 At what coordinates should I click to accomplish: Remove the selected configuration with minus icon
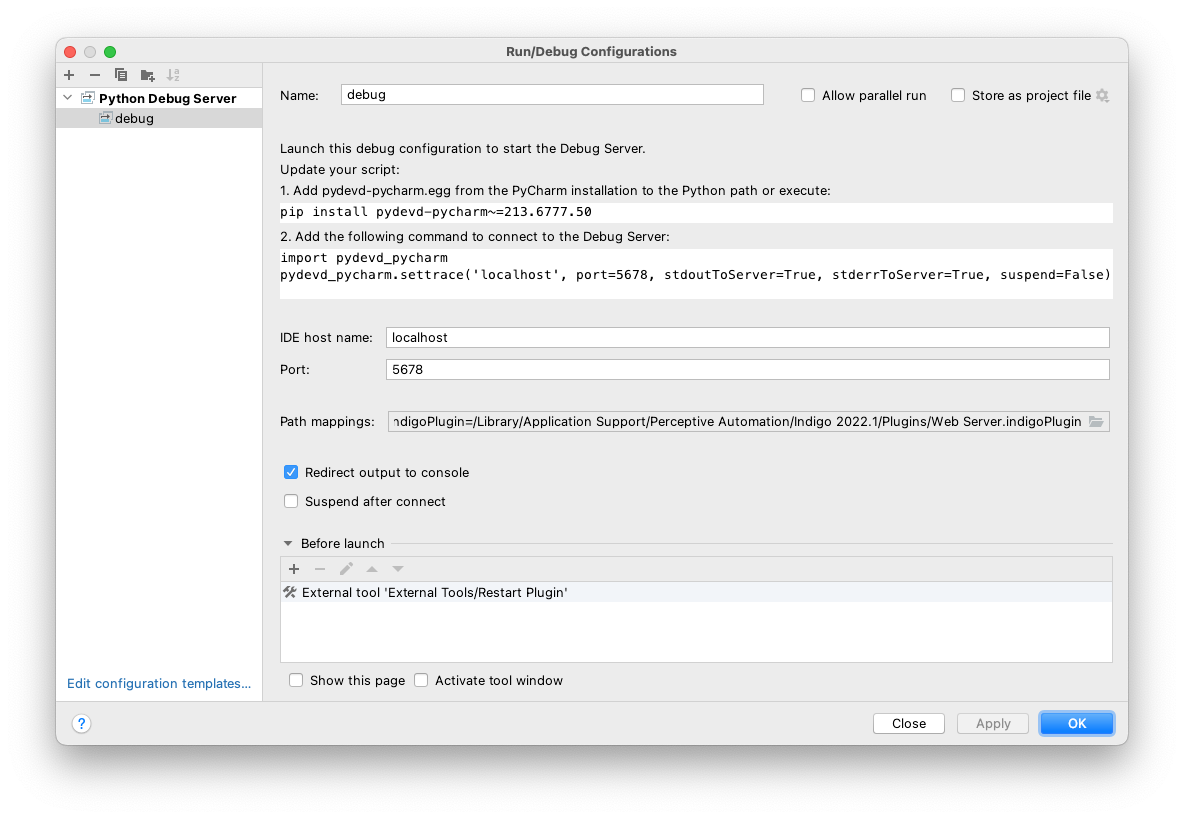(x=94, y=75)
